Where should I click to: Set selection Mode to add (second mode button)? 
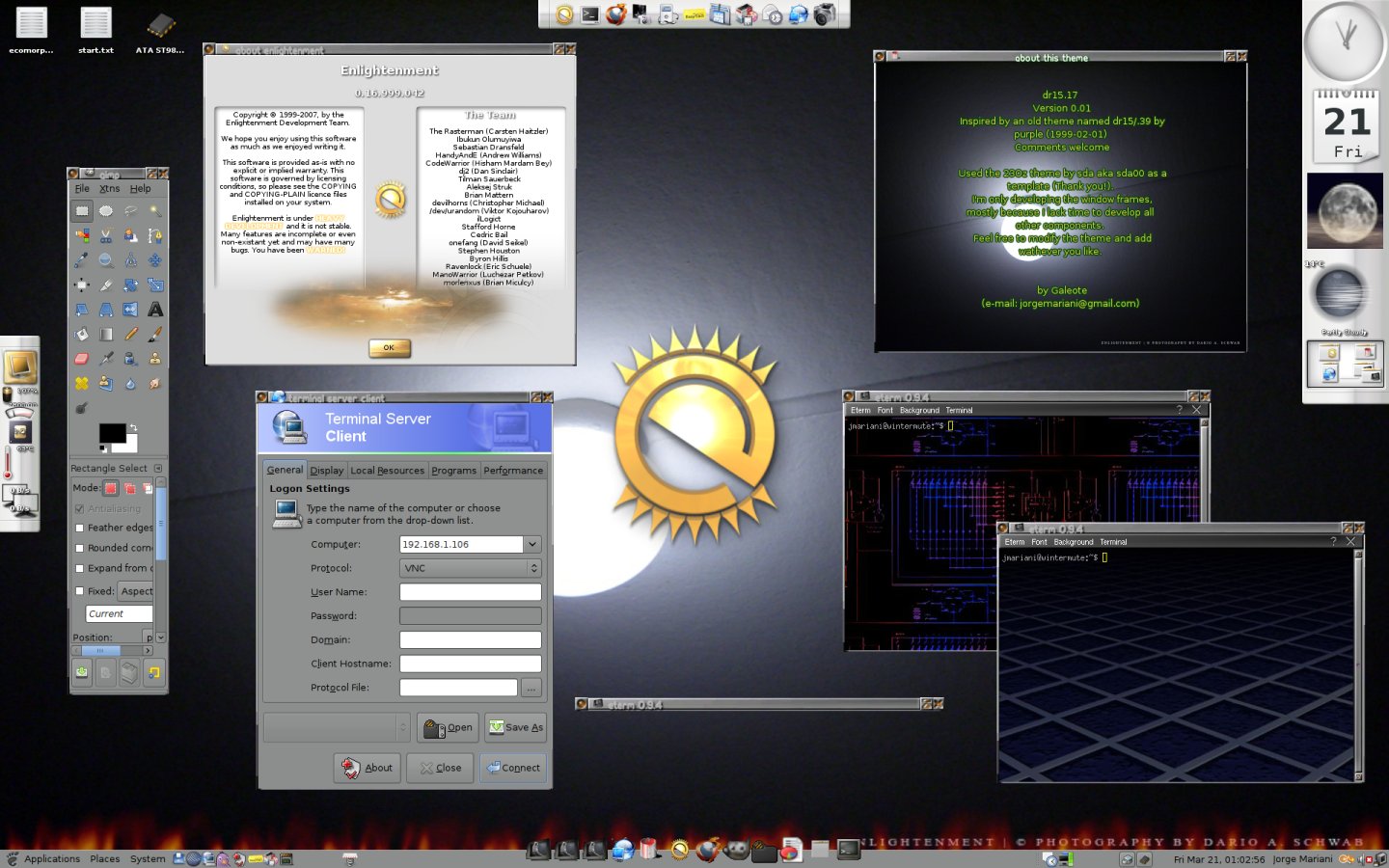coord(129,488)
